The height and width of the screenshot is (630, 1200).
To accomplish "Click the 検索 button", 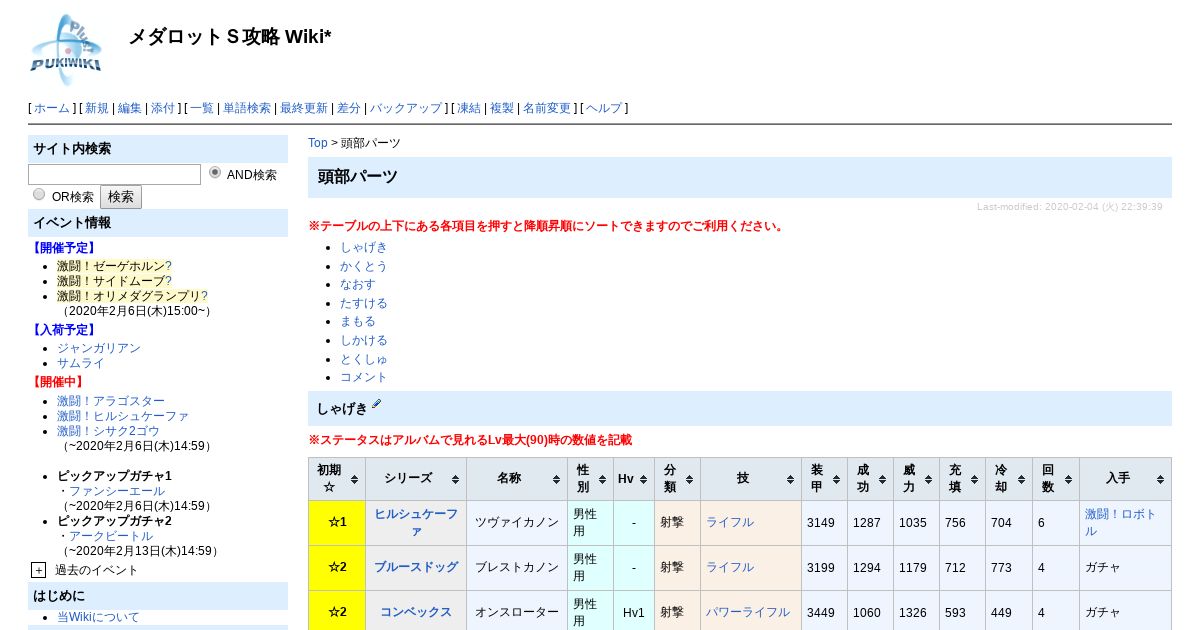I will 121,197.
